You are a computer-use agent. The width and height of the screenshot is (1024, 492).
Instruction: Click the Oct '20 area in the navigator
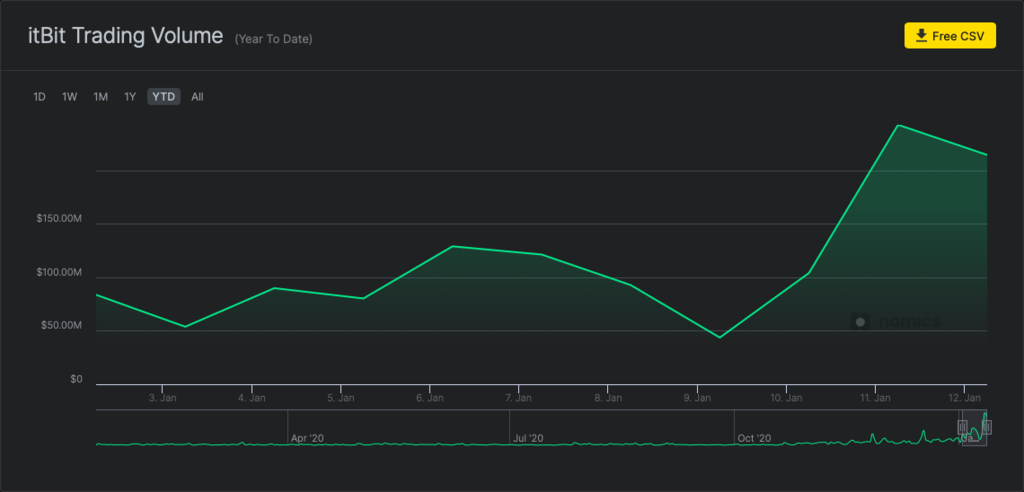click(x=753, y=438)
